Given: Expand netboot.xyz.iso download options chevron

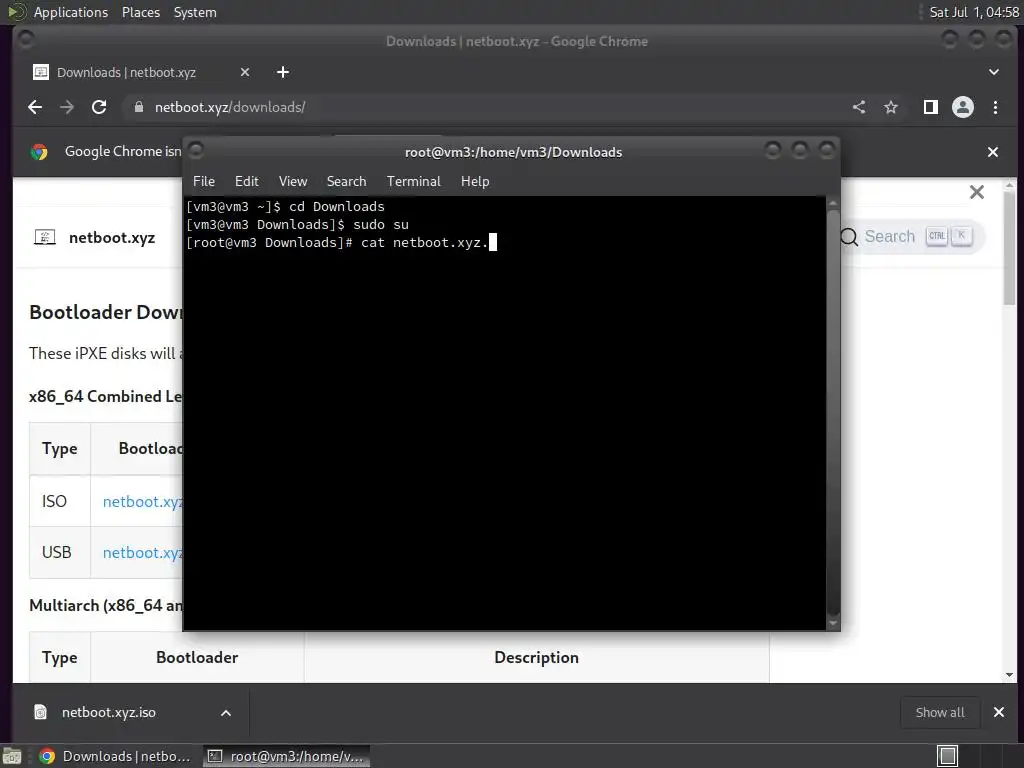Looking at the screenshot, I should pos(226,713).
